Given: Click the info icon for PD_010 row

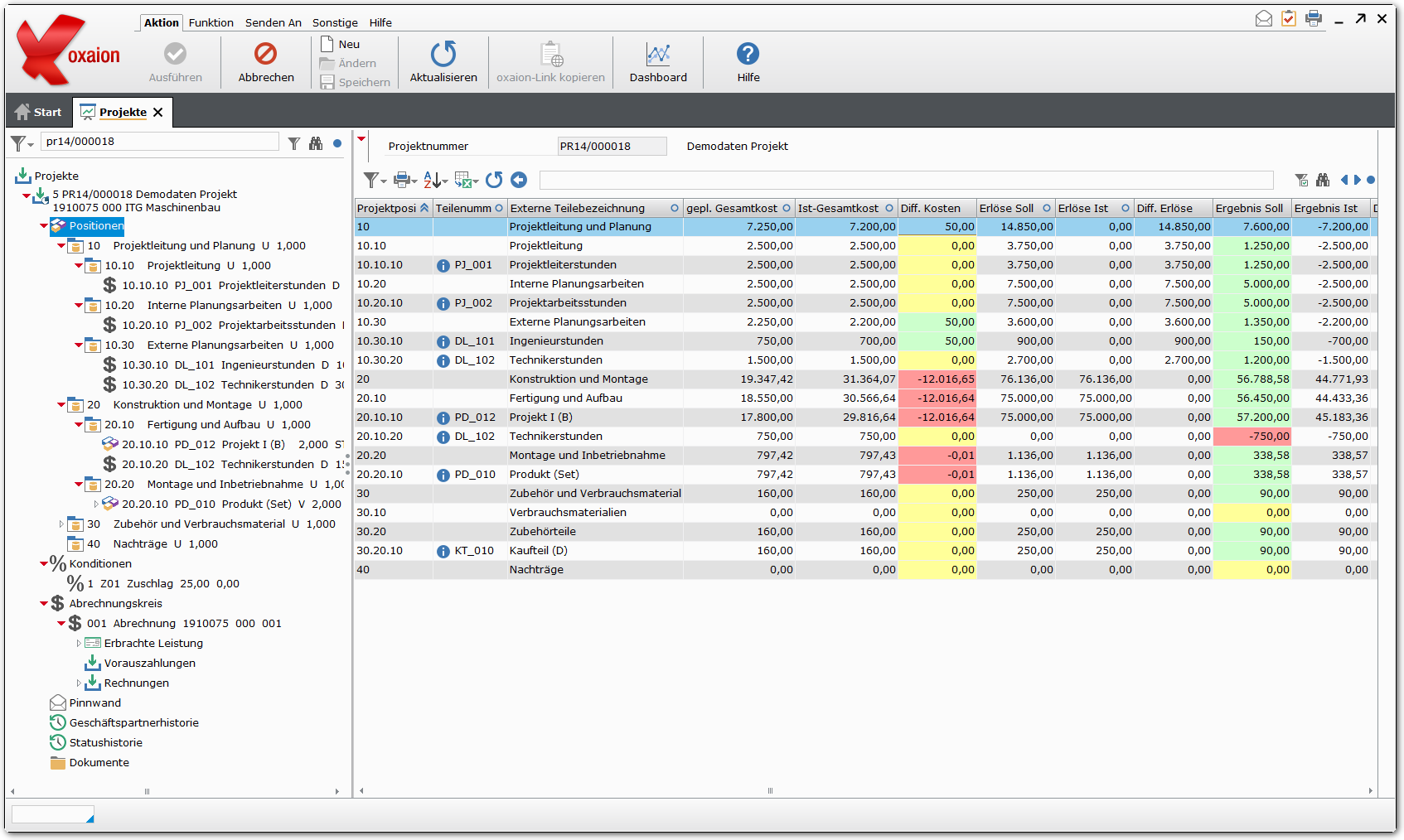Looking at the screenshot, I should tap(443, 476).
